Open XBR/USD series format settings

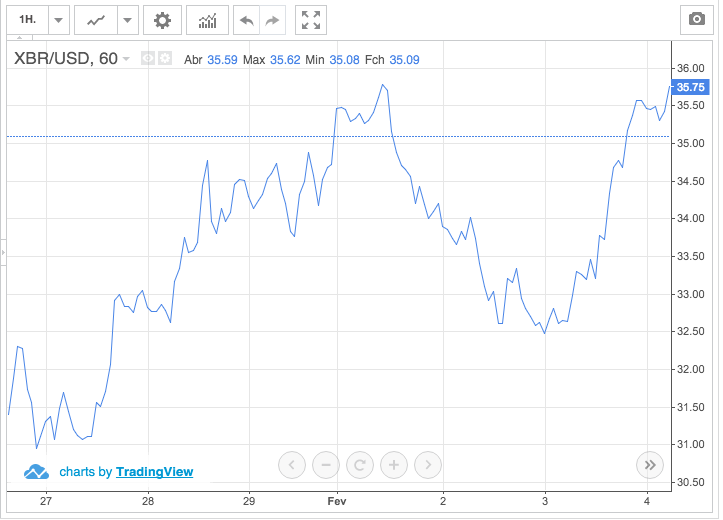point(165,59)
